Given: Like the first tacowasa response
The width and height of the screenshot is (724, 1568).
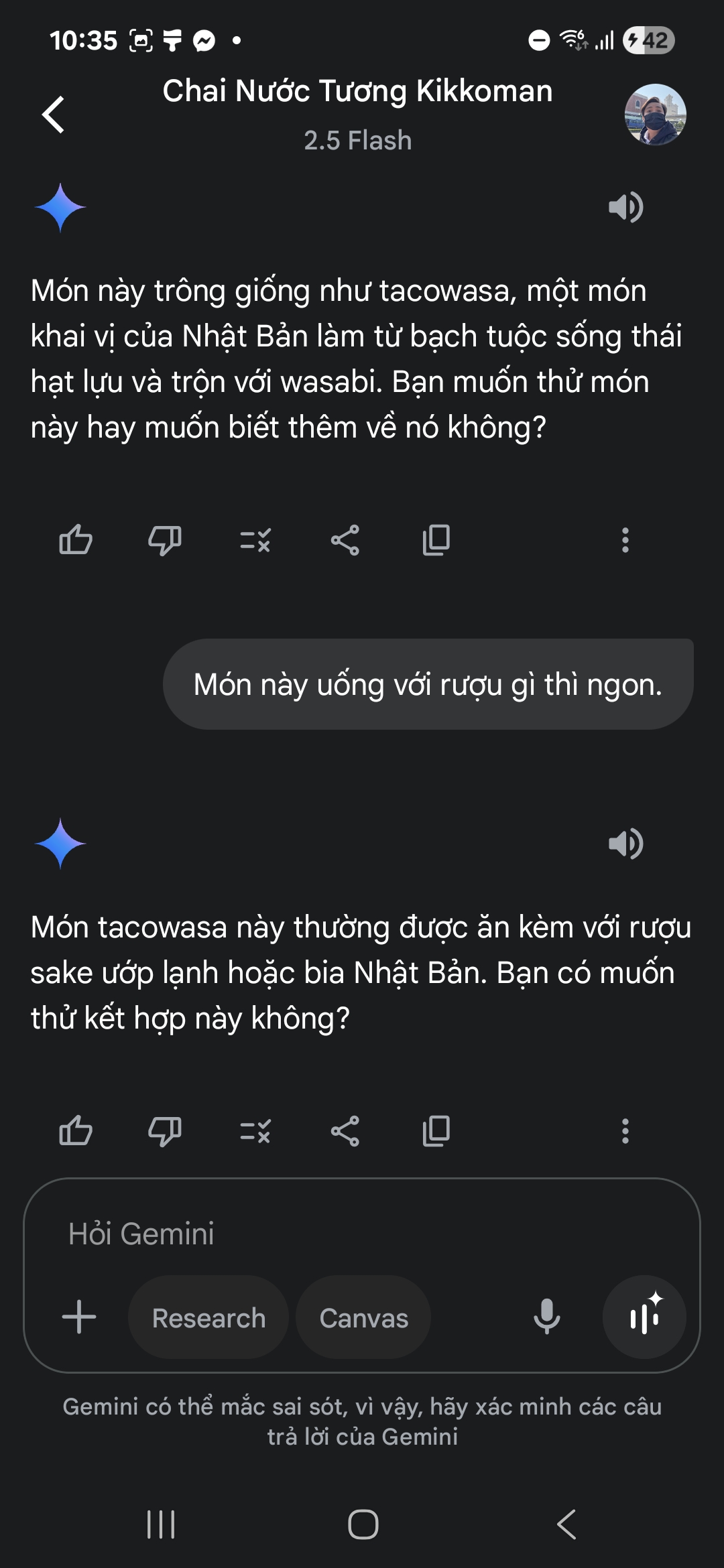Looking at the screenshot, I should click(x=76, y=540).
